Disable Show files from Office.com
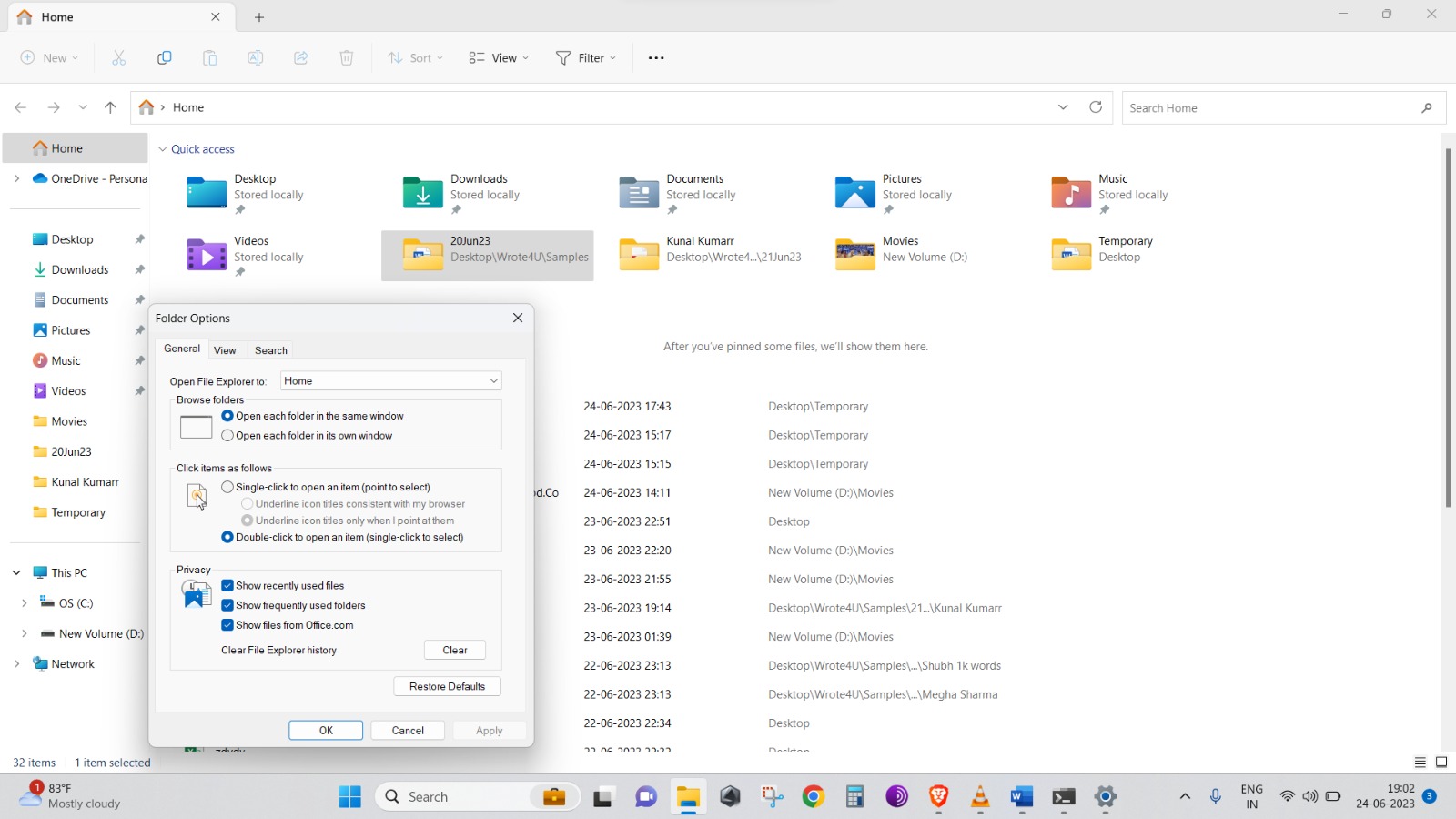 (x=227, y=625)
